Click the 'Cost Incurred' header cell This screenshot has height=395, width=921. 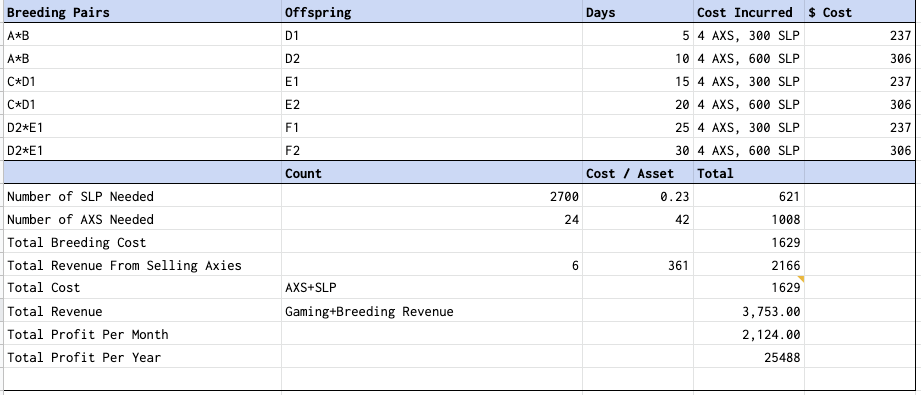point(749,12)
